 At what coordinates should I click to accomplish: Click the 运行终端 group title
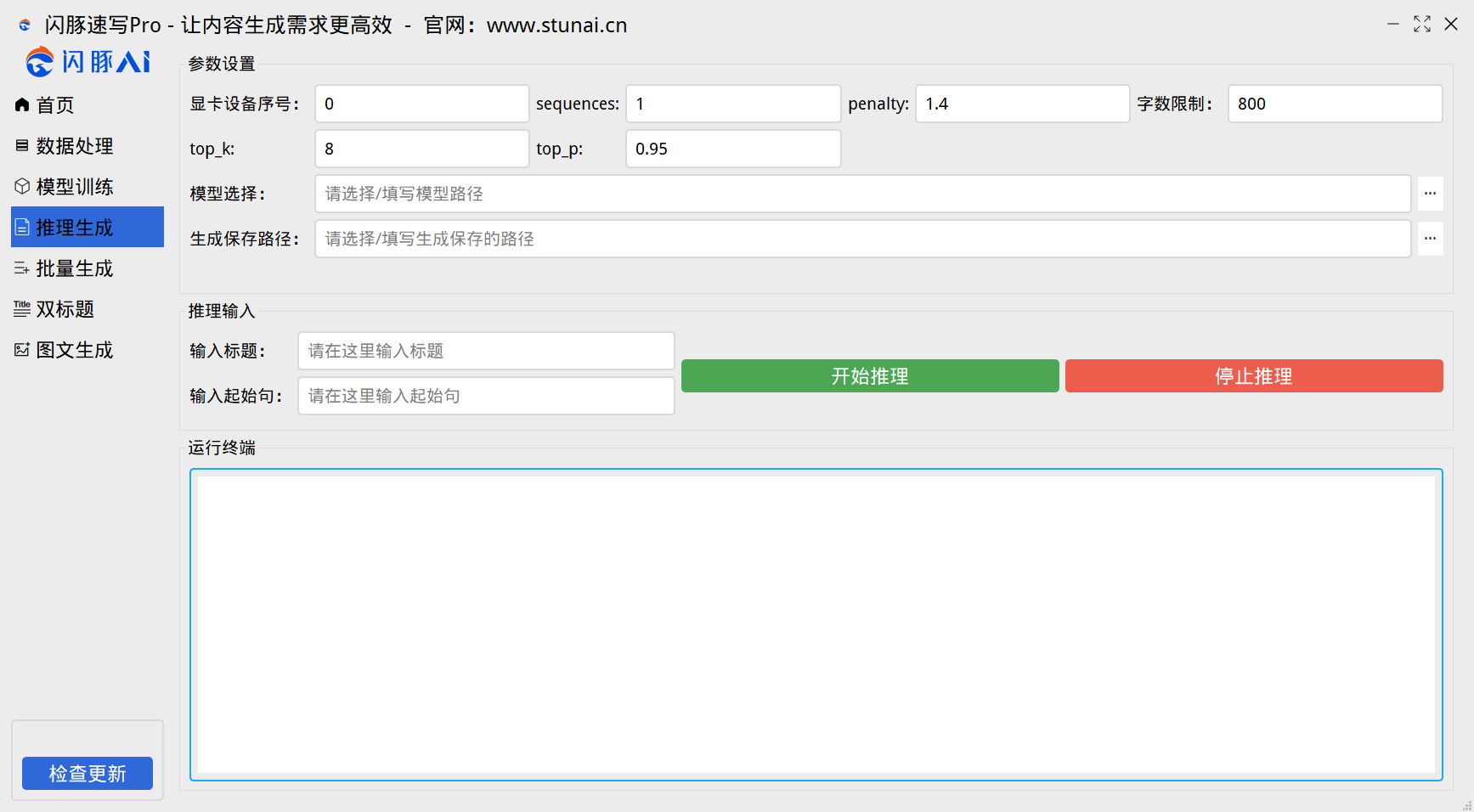coord(222,448)
